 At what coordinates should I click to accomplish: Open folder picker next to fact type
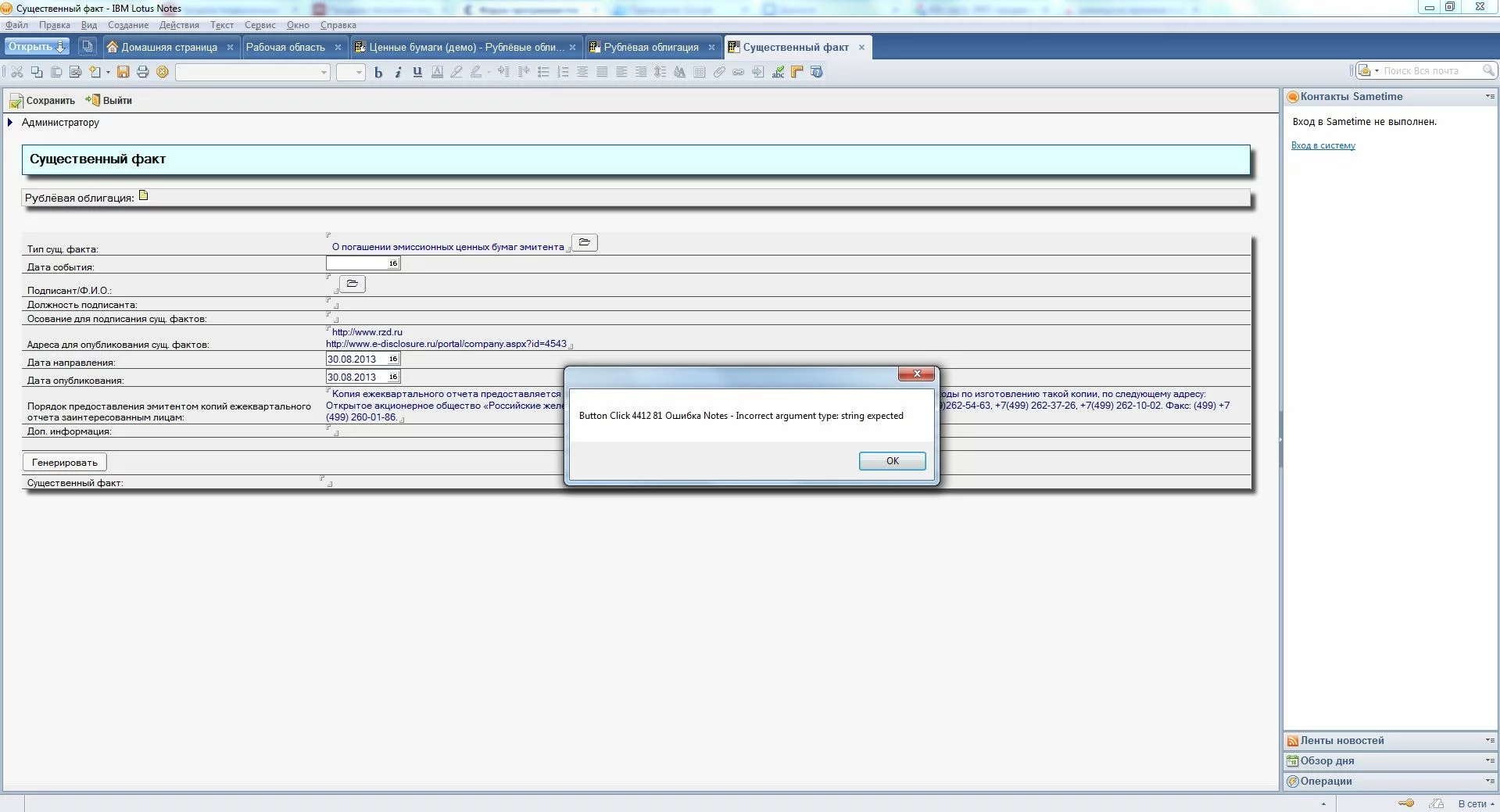(x=585, y=242)
